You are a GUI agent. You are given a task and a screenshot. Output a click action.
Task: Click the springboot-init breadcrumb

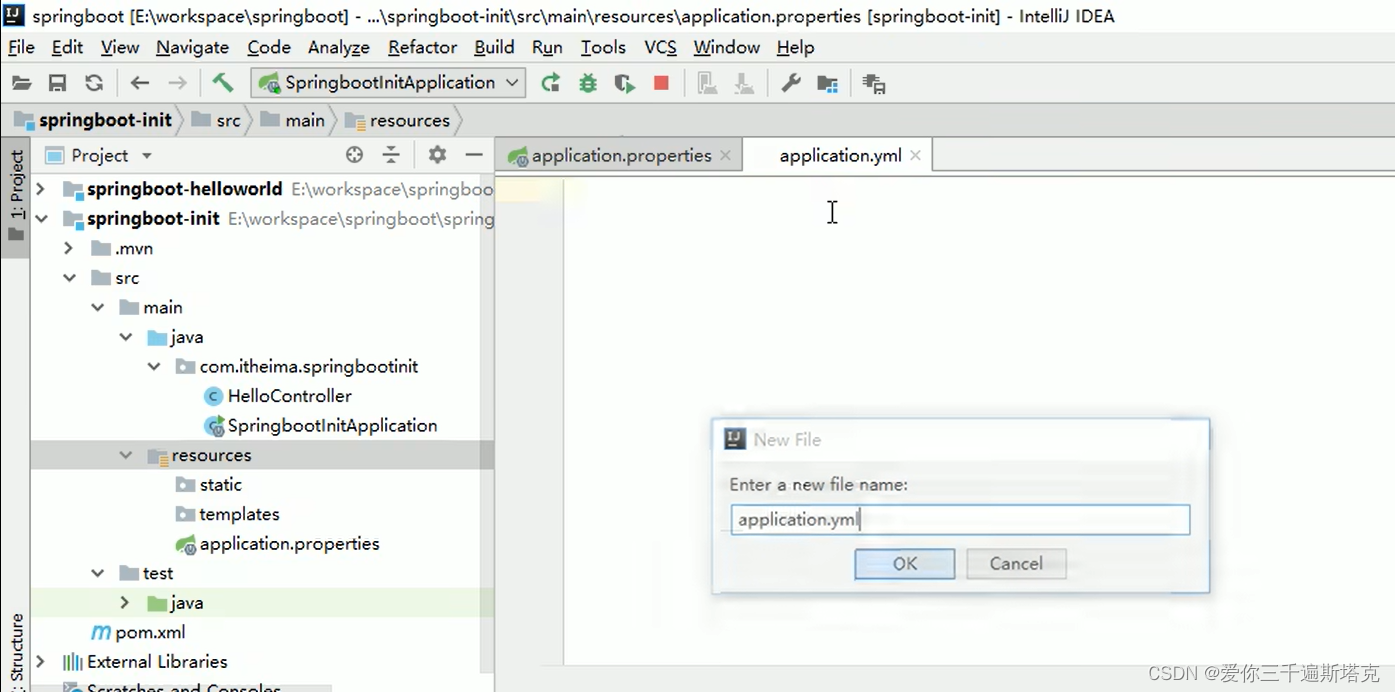pyautogui.click(x=93, y=120)
